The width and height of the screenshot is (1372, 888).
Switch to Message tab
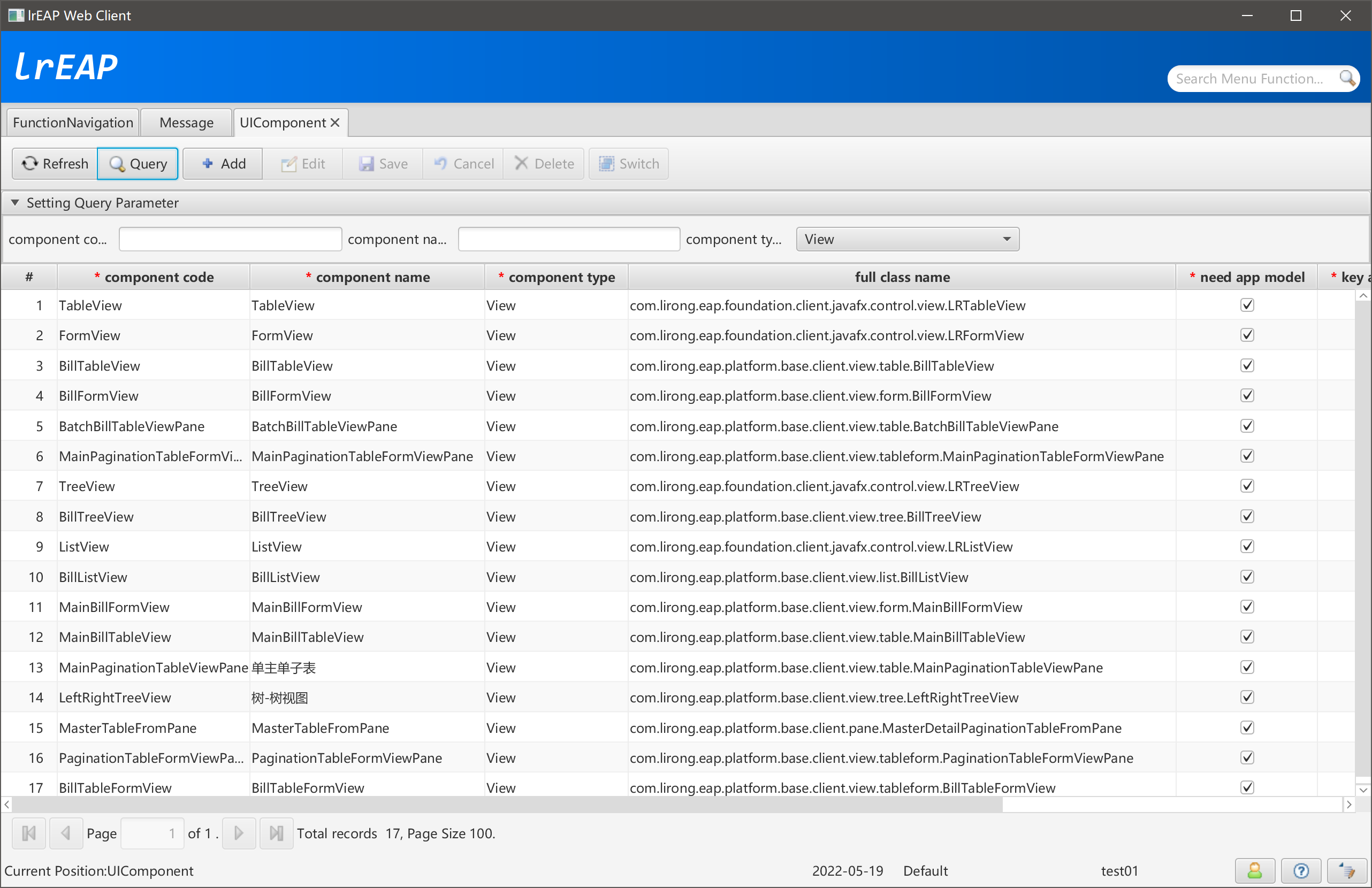tap(186, 123)
